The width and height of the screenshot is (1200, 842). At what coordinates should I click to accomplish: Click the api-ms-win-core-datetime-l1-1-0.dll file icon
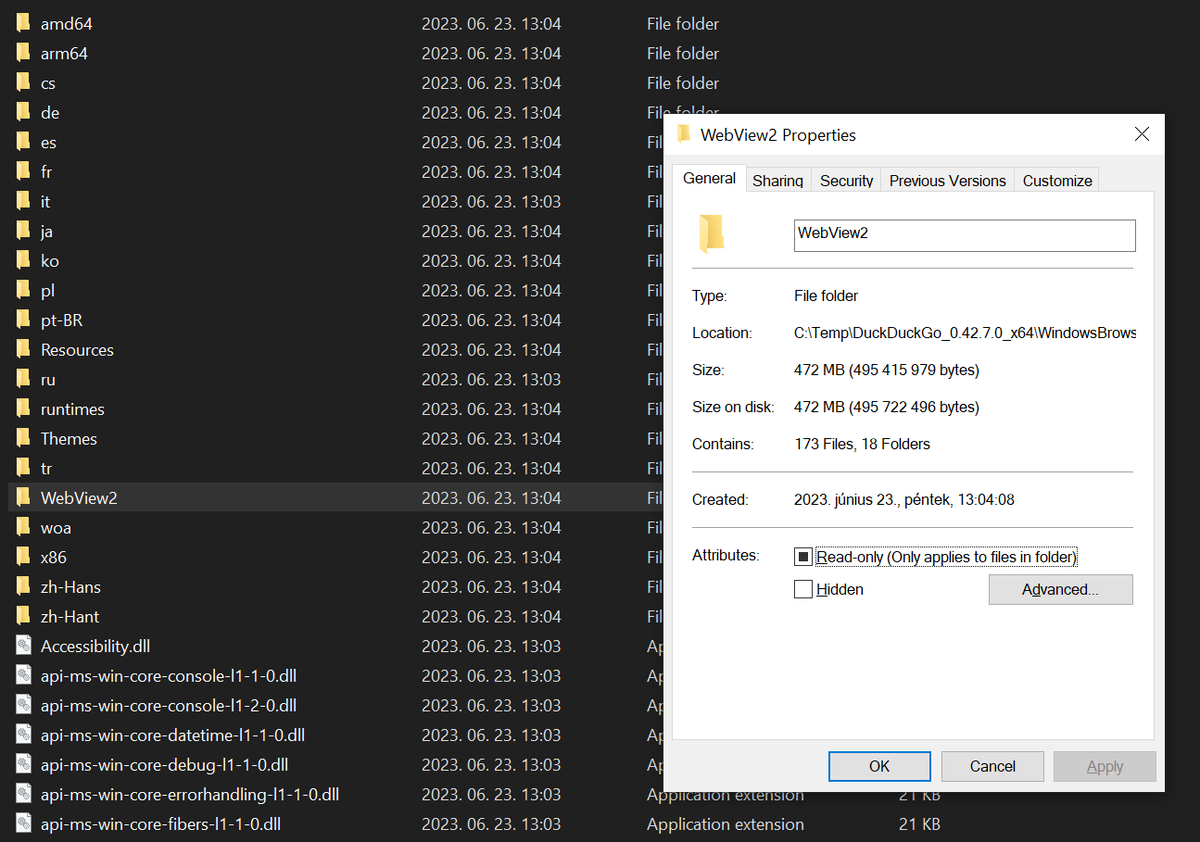(24, 735)
